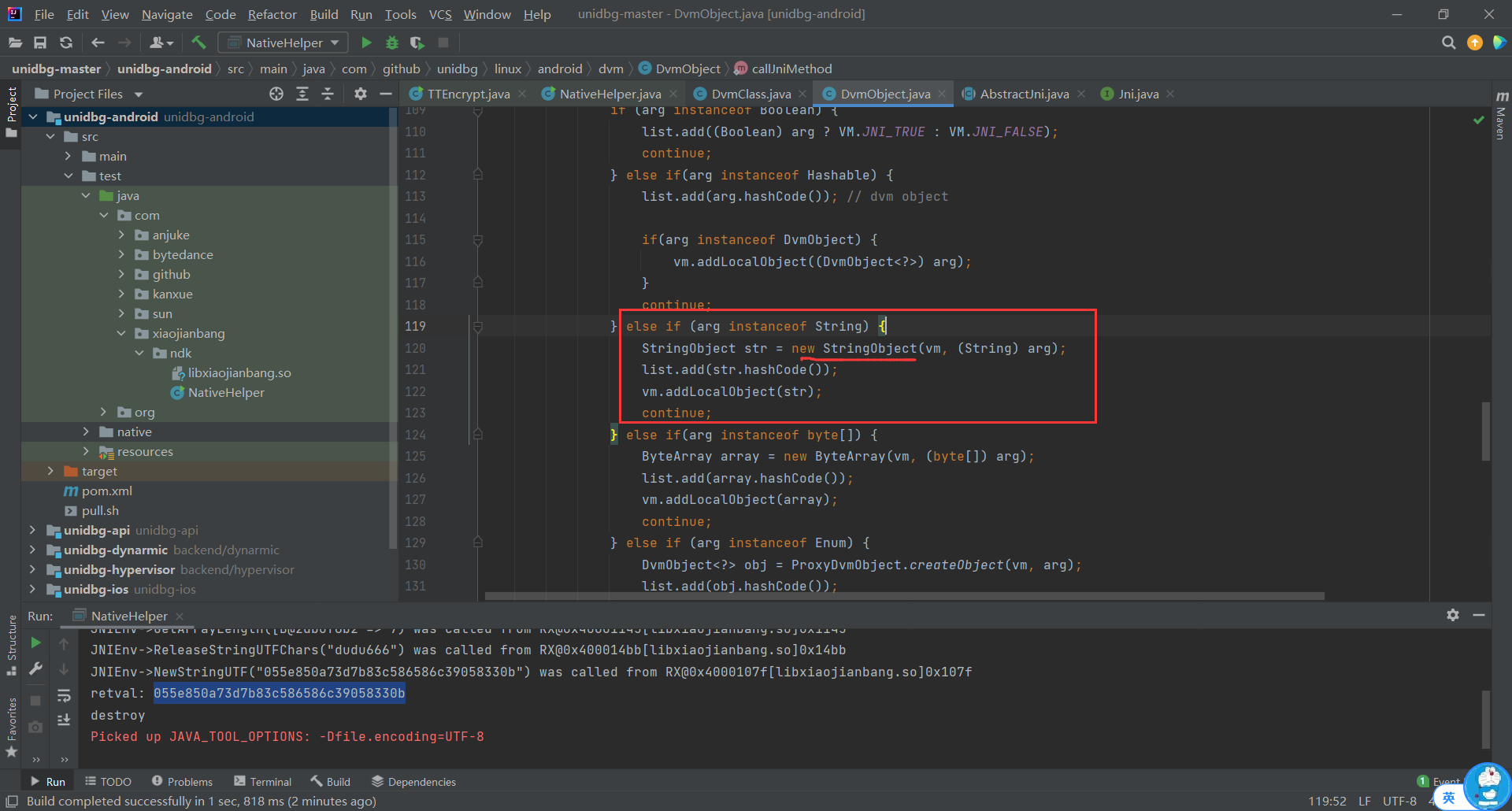Open the VCS menu
Image resolution: width=1512 pixels, height=811 pixels.
pyautogui.click(x=440, y=14)
